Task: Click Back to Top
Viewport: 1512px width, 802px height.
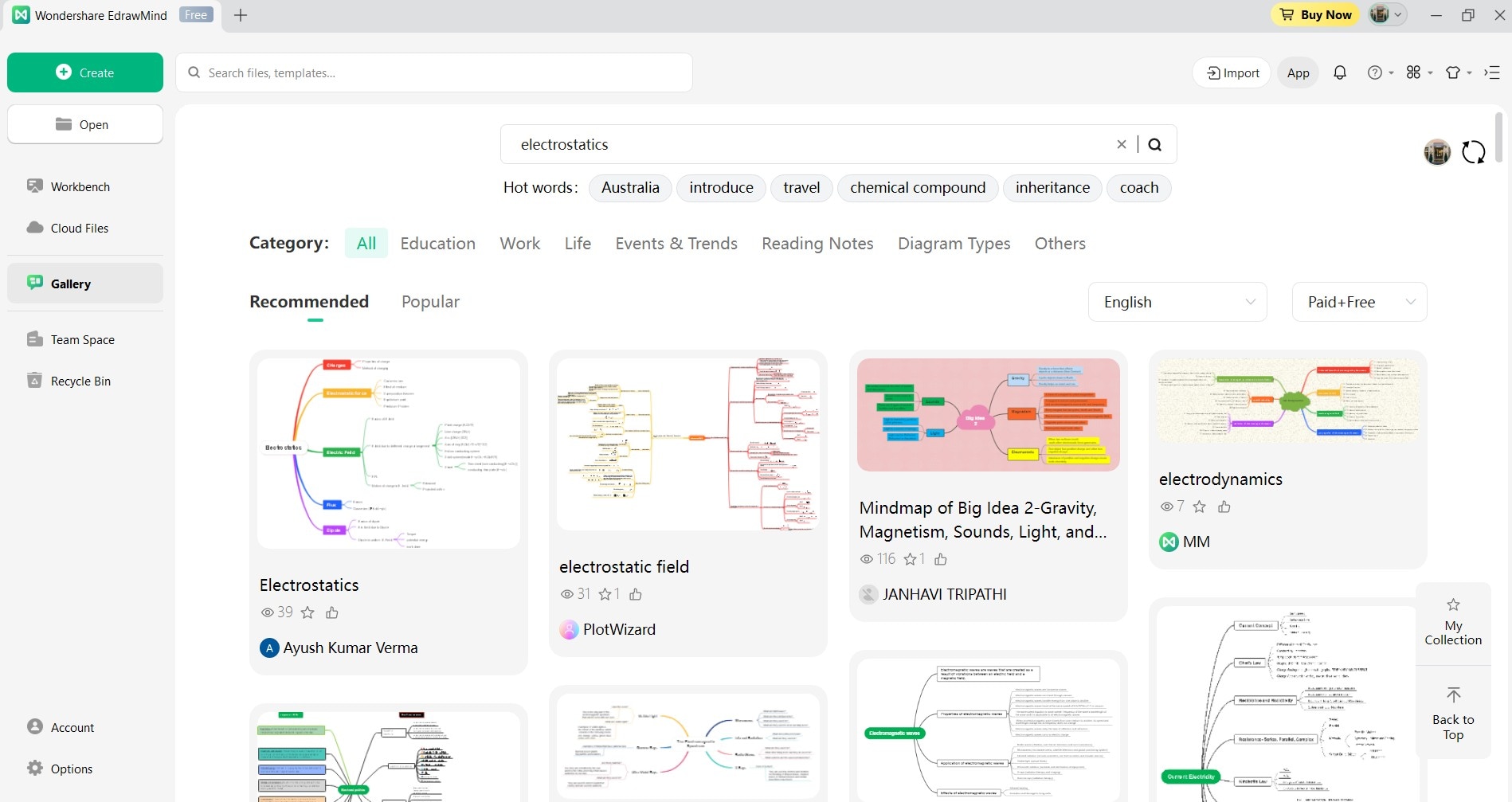Action: tap(1453, 714)
